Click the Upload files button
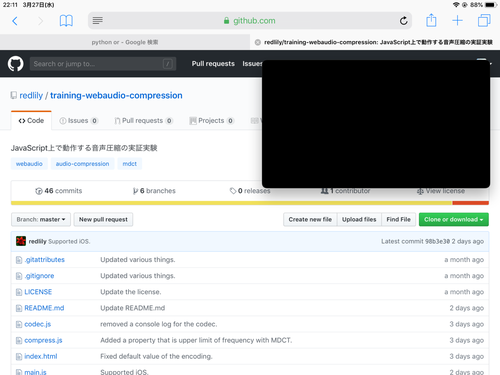 point(359,219)
